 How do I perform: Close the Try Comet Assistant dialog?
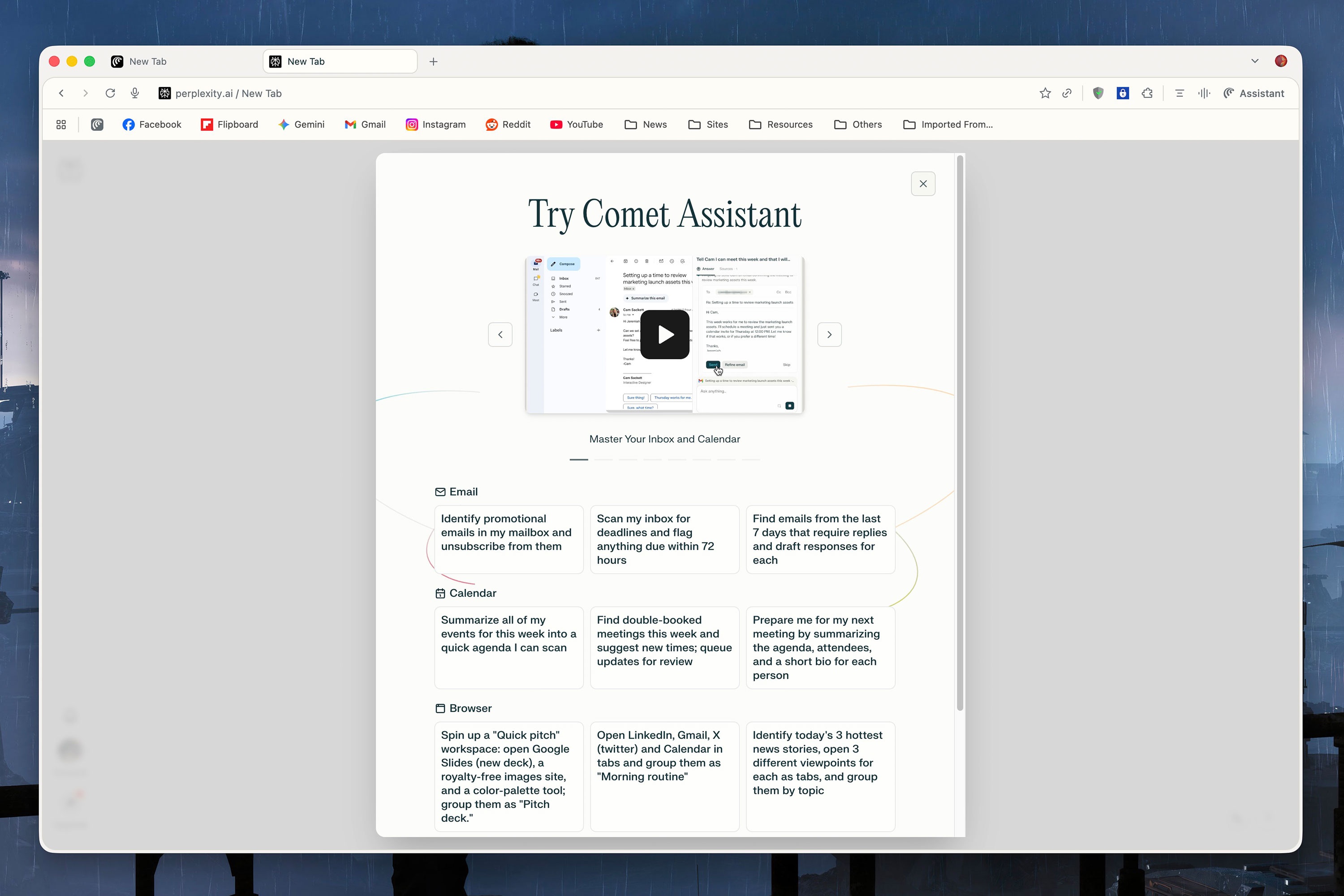click(923, 184)
